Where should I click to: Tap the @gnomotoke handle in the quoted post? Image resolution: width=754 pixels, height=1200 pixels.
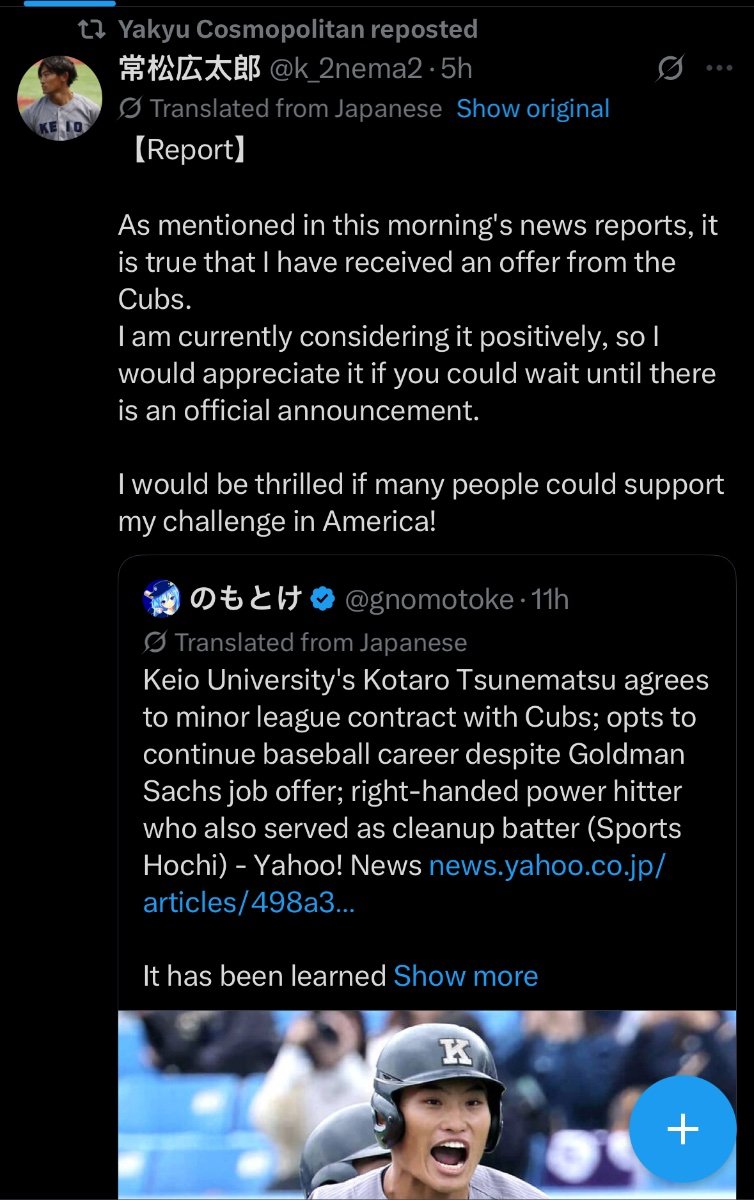429,599
